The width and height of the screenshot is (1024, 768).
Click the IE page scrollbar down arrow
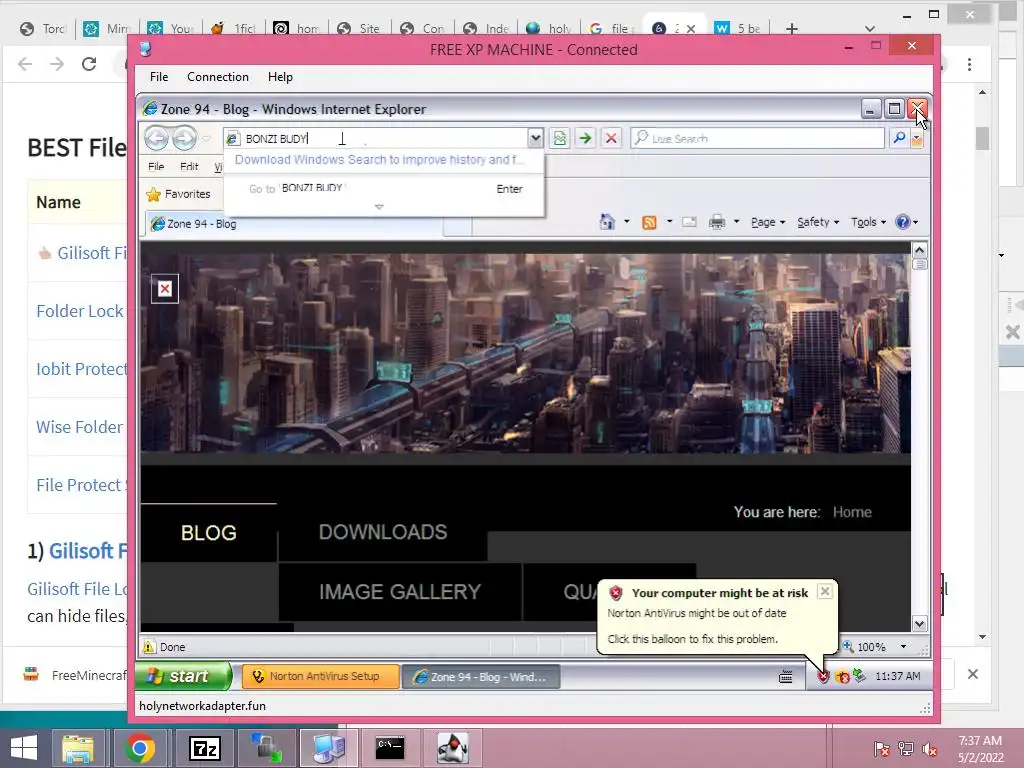(920, 624)
